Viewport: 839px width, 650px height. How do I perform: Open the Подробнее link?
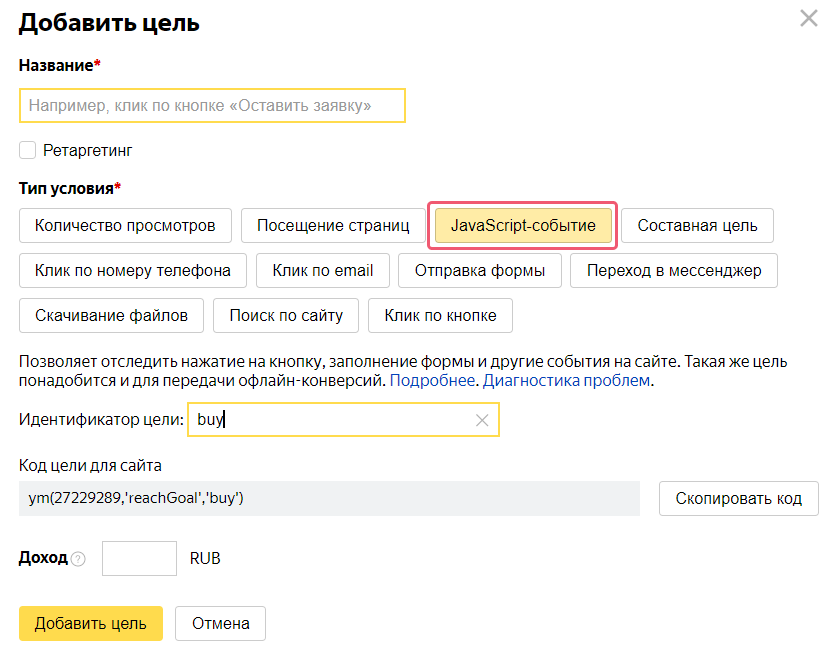pyautogui.click(x=433, y=380)
